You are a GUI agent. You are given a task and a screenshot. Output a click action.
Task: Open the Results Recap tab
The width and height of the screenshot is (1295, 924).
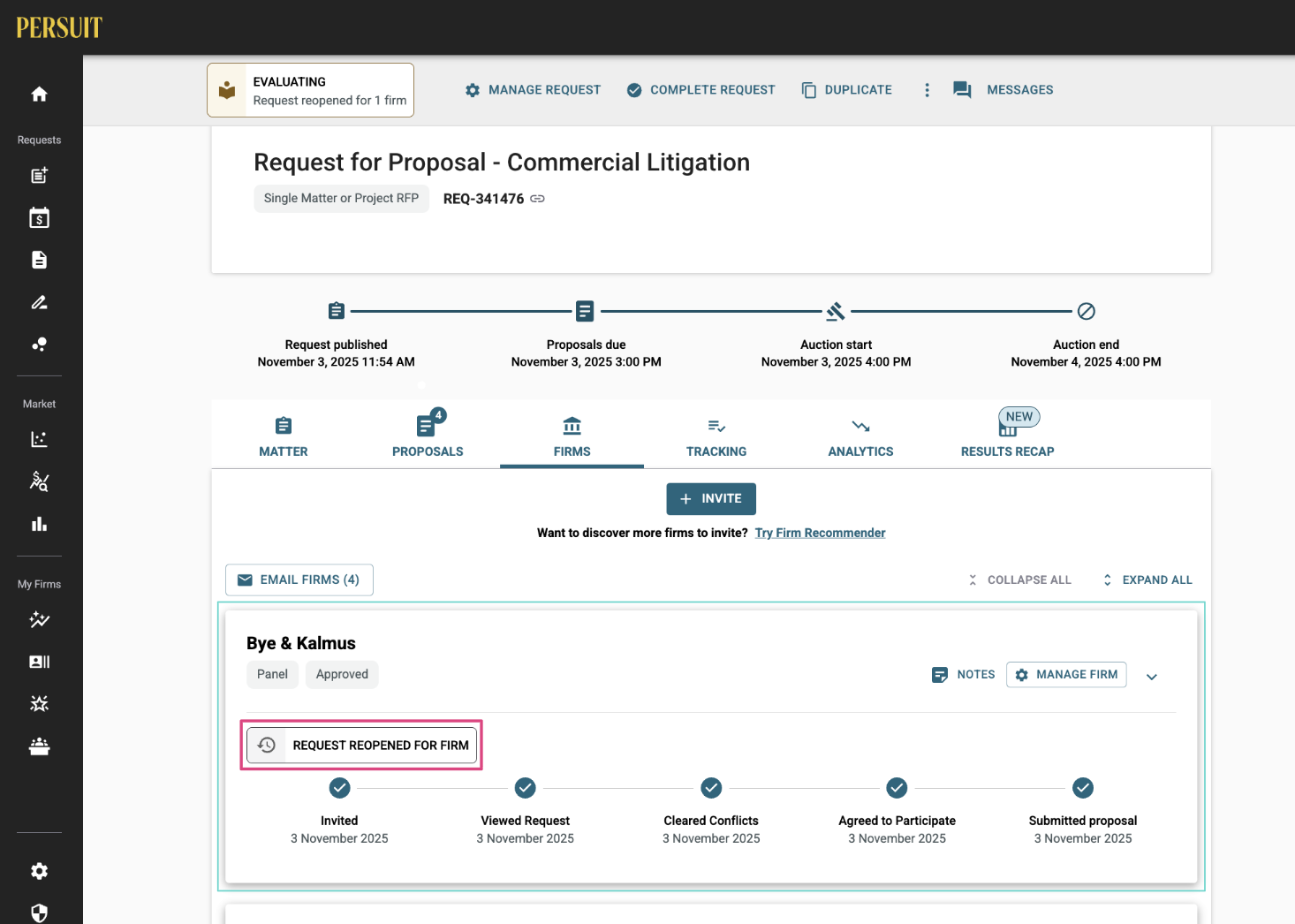pyautogui.click(x=1008, y=436)
